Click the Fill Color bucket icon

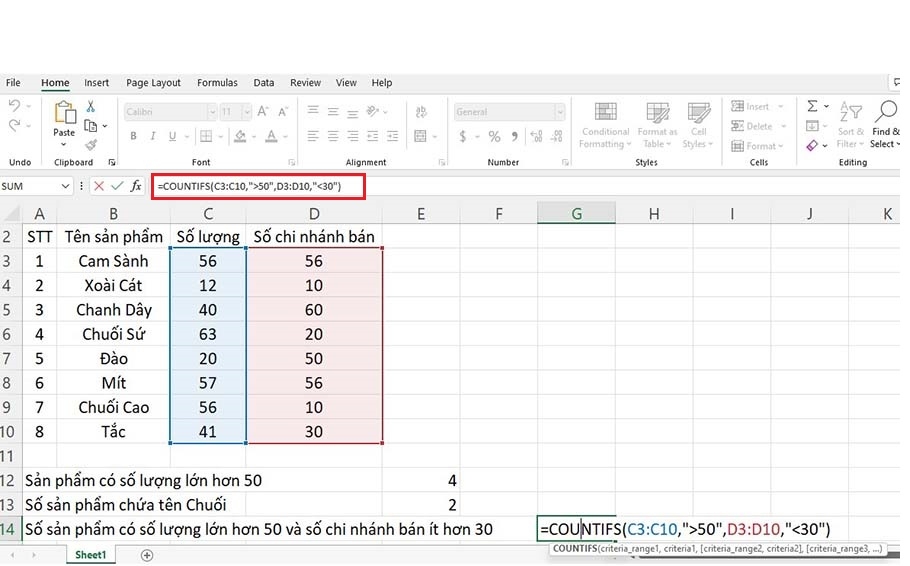click(240, 136)
